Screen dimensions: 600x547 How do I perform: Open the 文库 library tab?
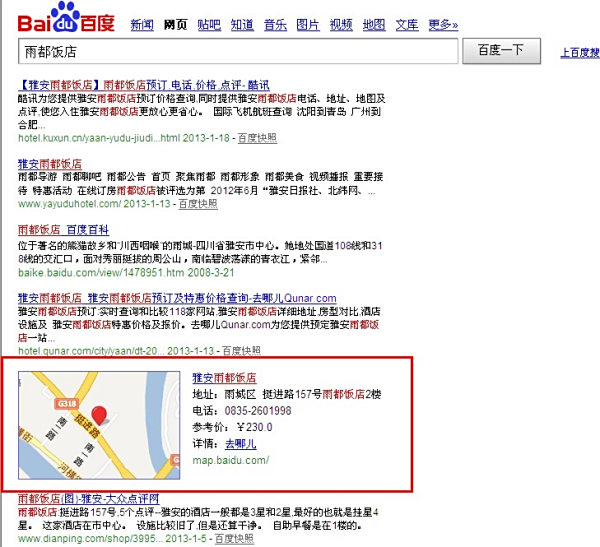point(407,25)
